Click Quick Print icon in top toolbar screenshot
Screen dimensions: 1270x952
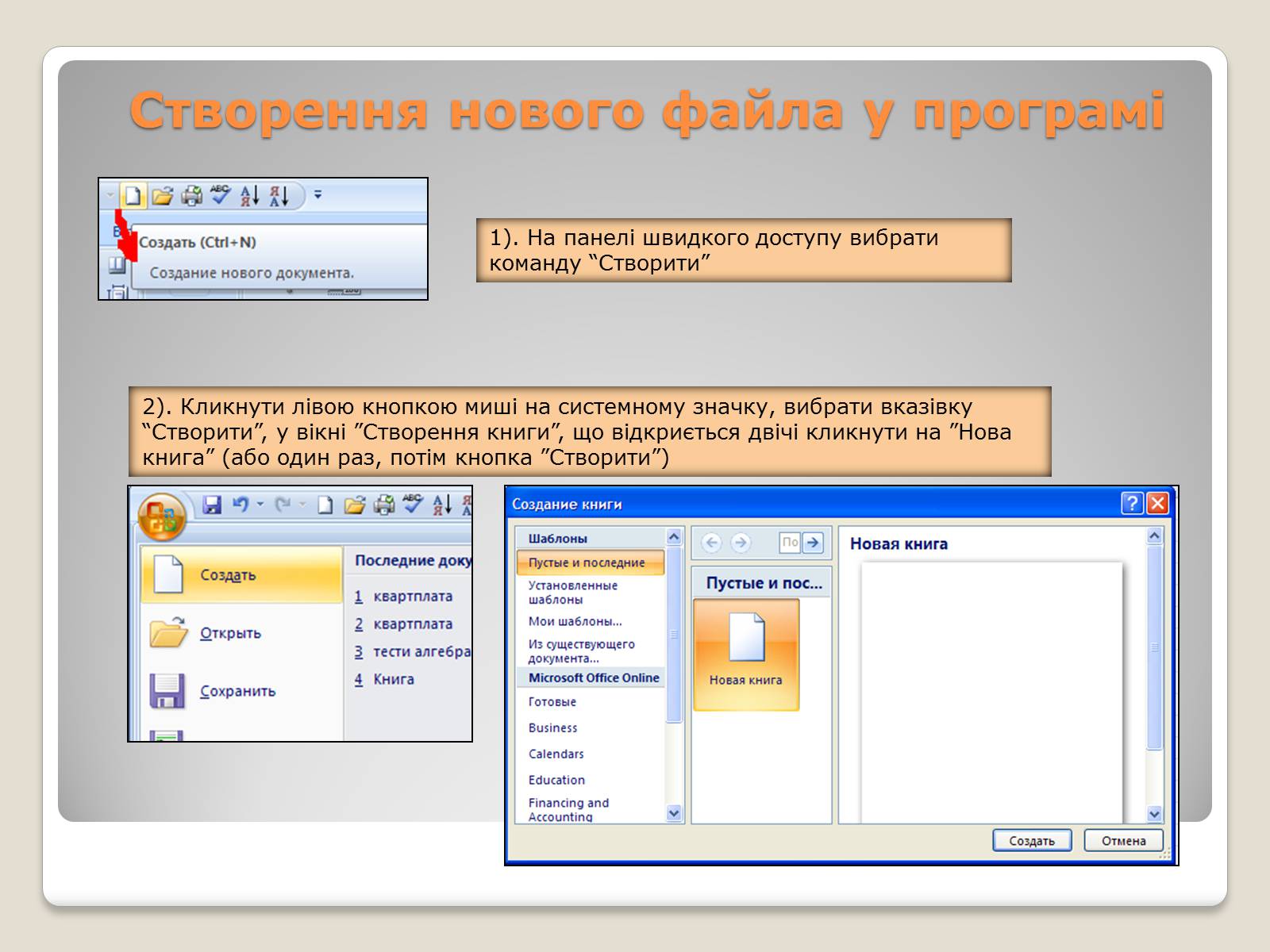(192, 195)
